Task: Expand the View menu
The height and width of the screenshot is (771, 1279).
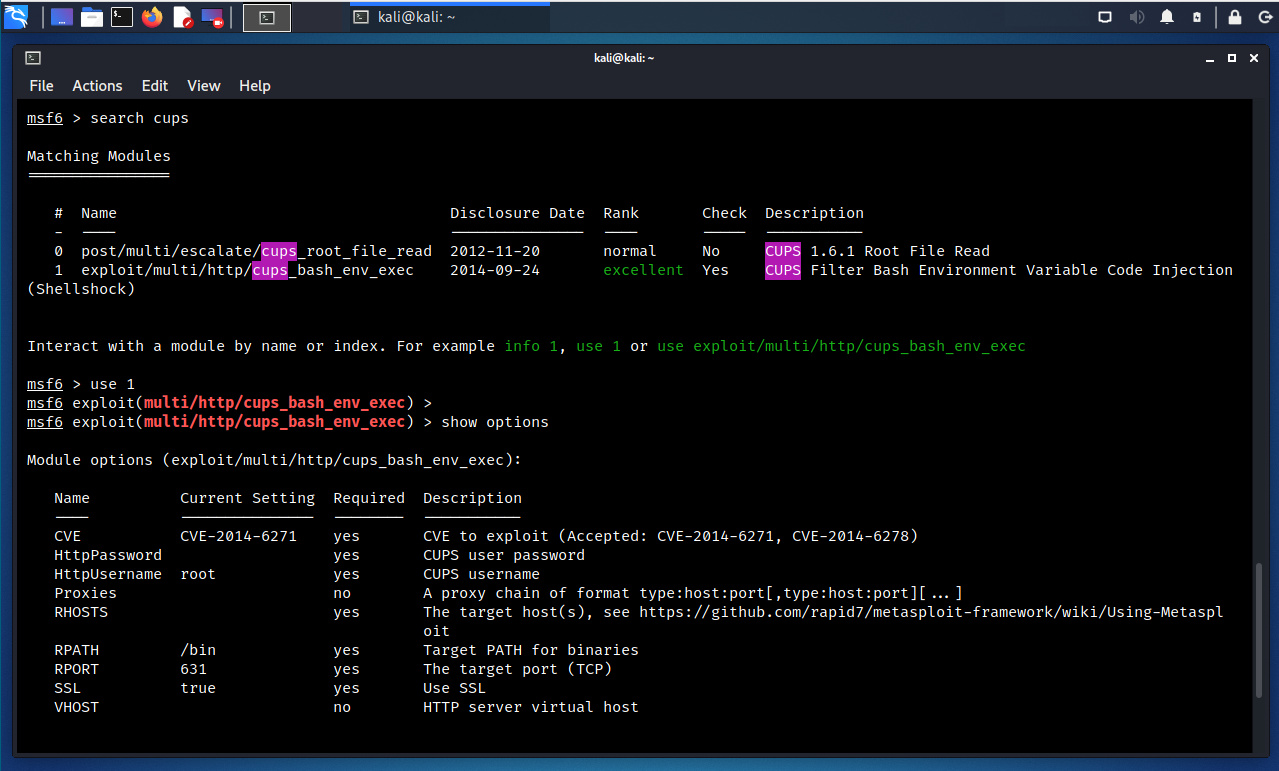Action: [x=203, y=86]
